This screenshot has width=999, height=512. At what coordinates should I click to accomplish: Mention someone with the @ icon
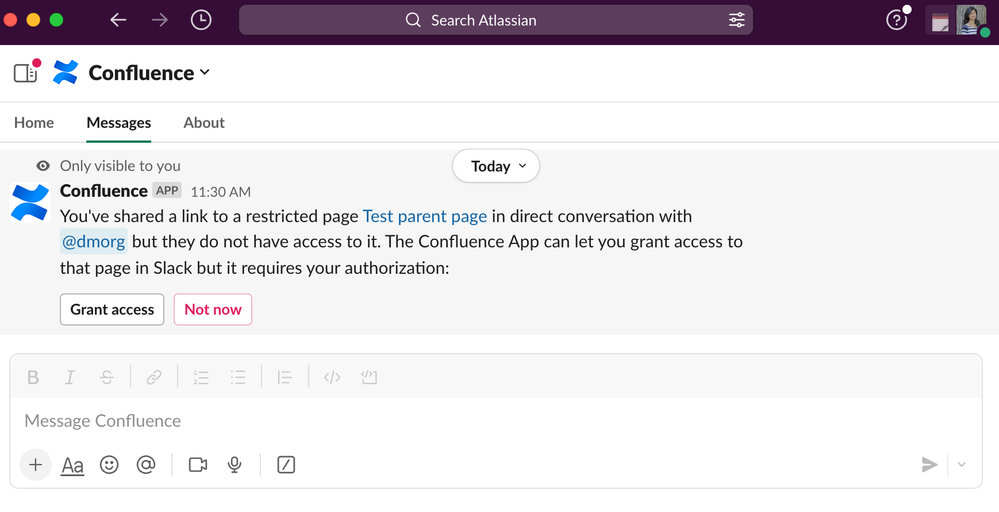[146, 465]
